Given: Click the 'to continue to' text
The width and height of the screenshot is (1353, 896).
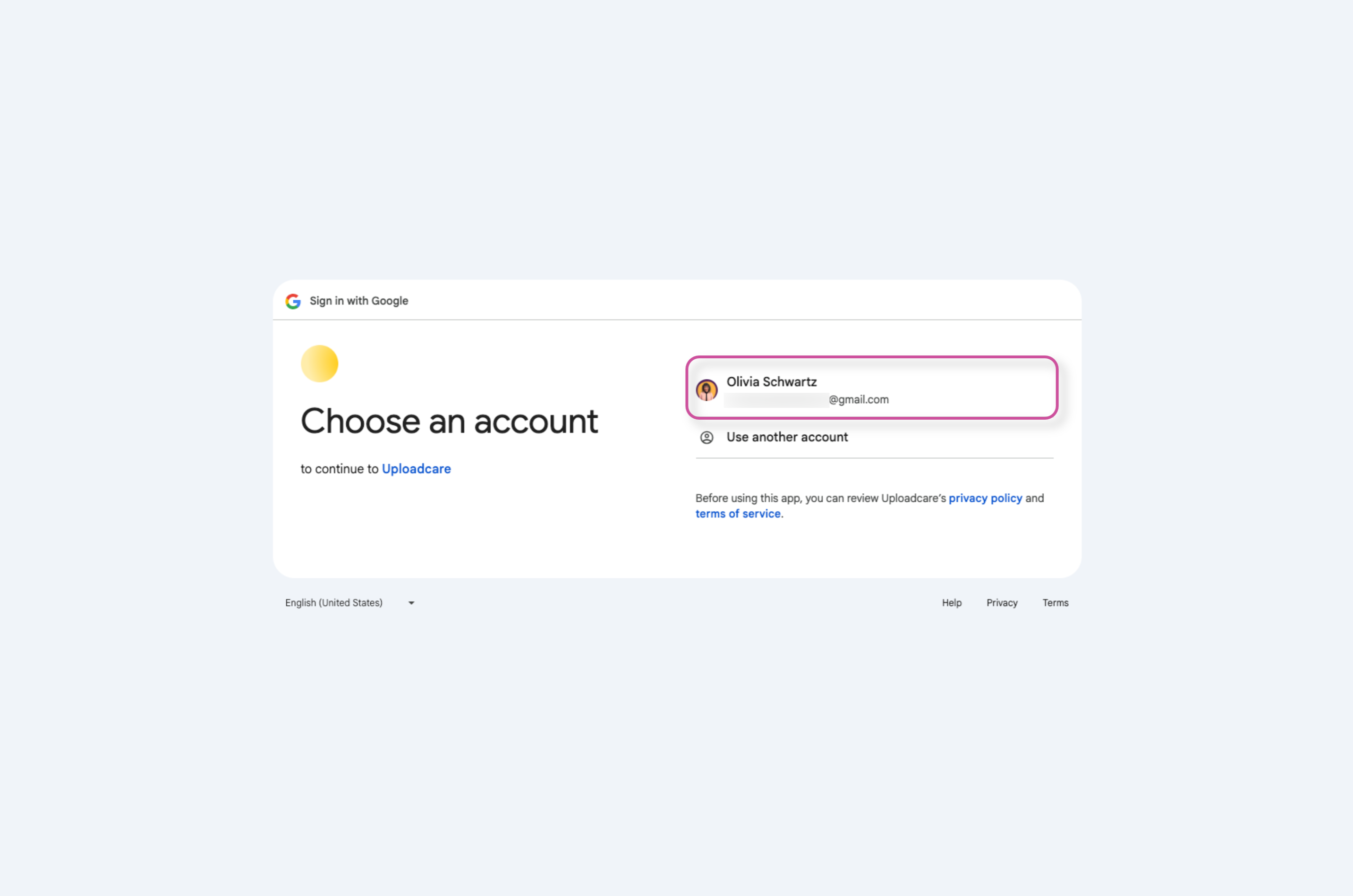Looking at the screenshot, I should pyautogui.click(x=340, y=469).
